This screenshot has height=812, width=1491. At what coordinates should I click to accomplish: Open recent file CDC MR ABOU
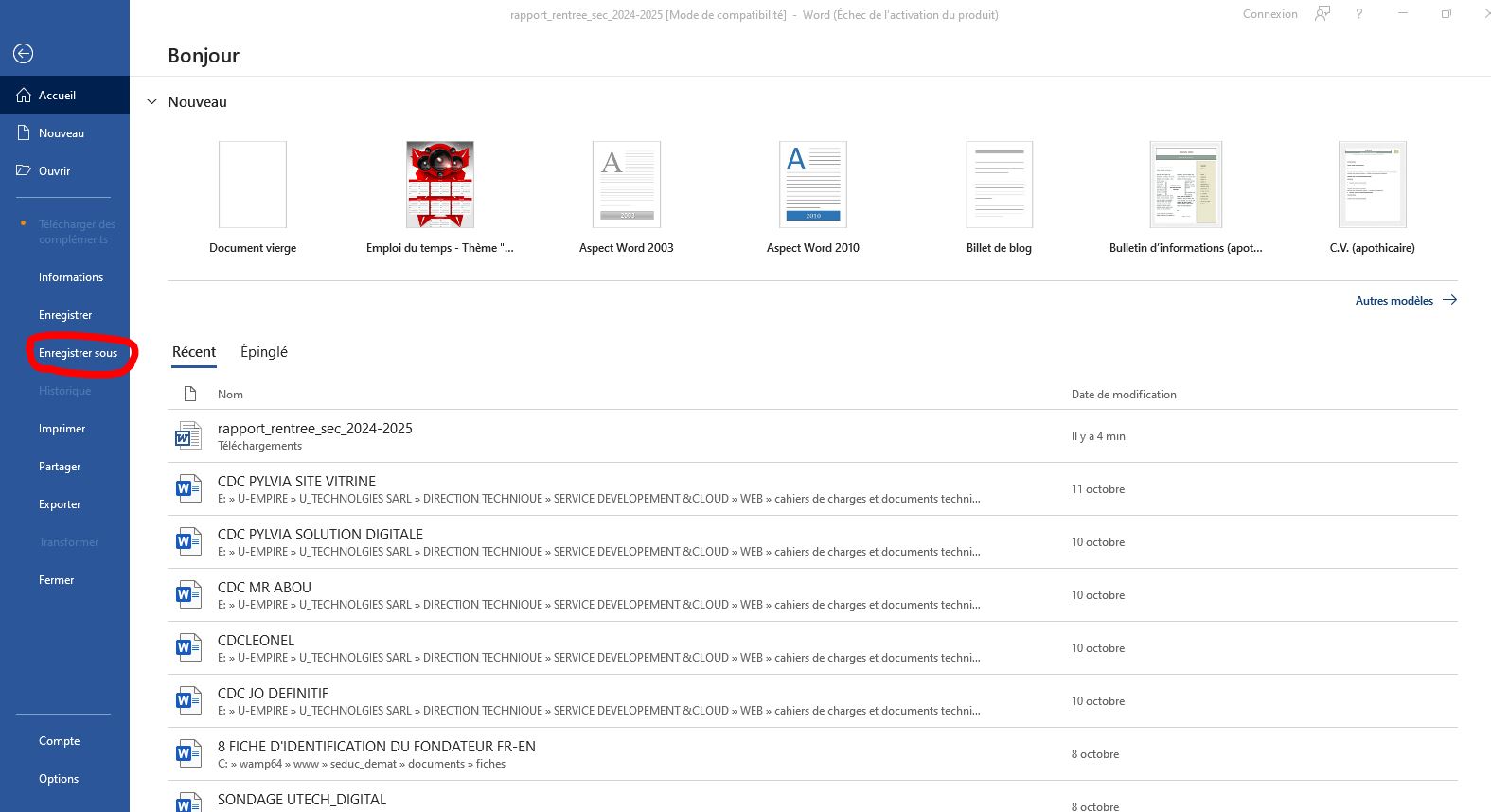264,588
